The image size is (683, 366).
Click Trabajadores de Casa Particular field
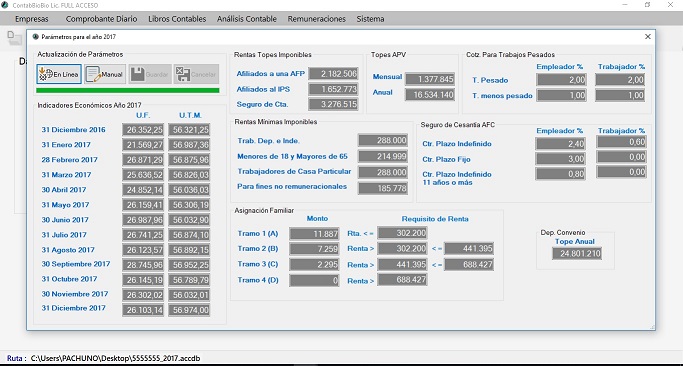(x=383, y=172)
